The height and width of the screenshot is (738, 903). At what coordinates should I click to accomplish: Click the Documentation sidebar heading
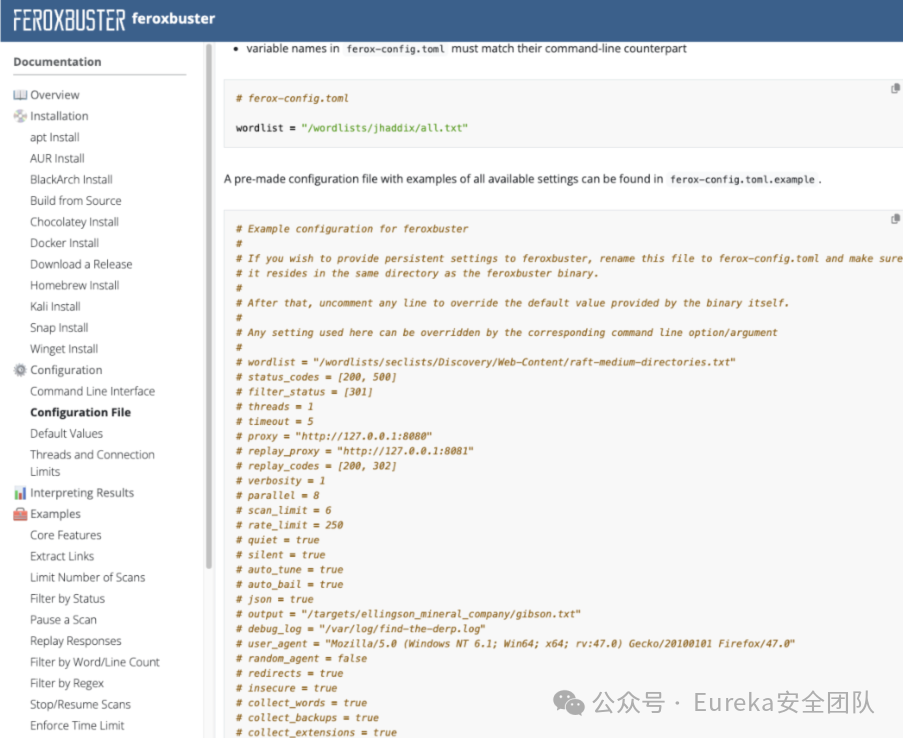click(57, 62)
